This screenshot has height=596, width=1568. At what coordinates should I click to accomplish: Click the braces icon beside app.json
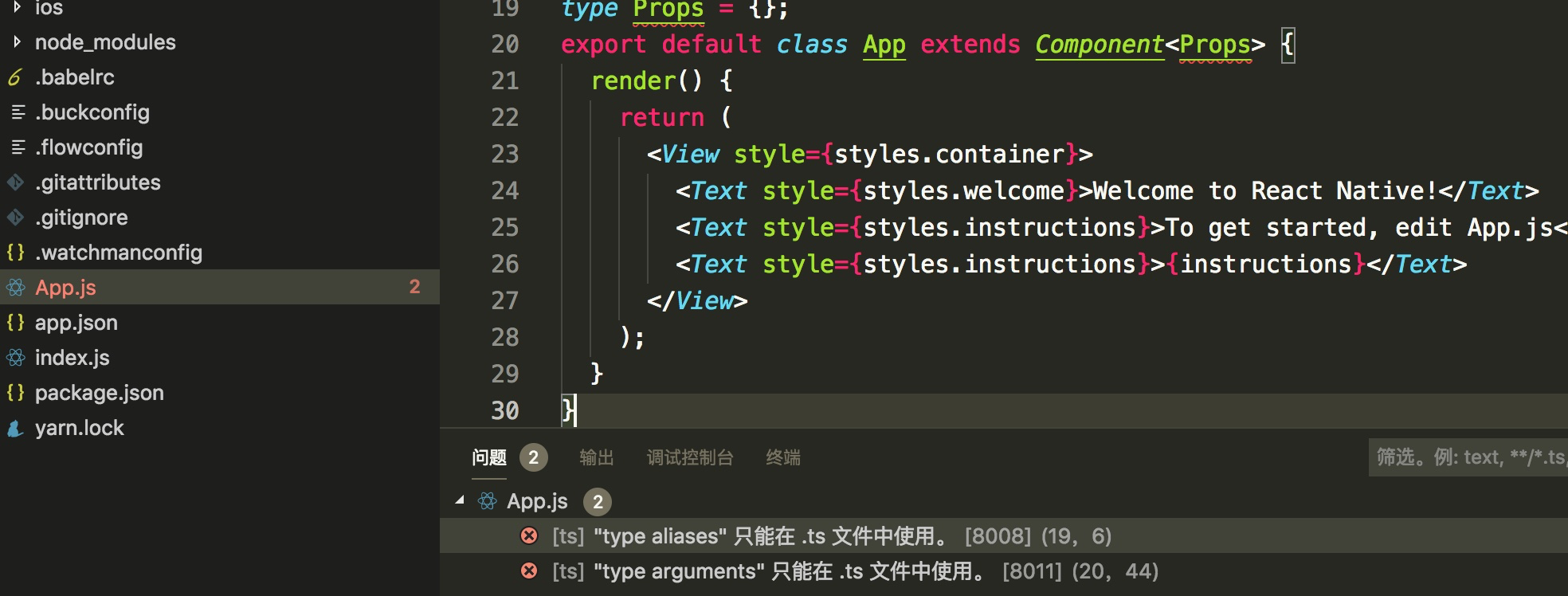coord(16,323)
